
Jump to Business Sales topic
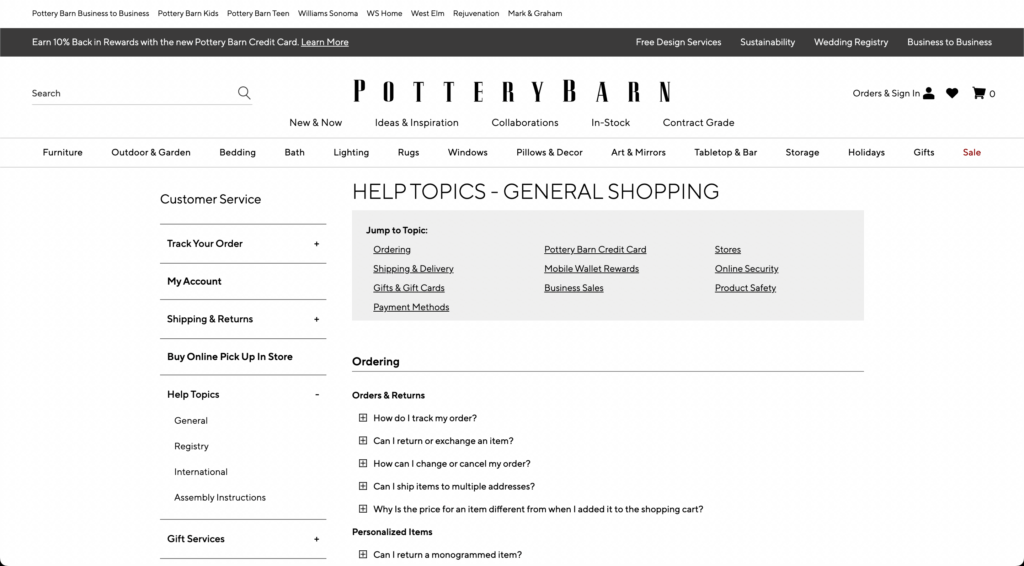[x=574, y=288]
